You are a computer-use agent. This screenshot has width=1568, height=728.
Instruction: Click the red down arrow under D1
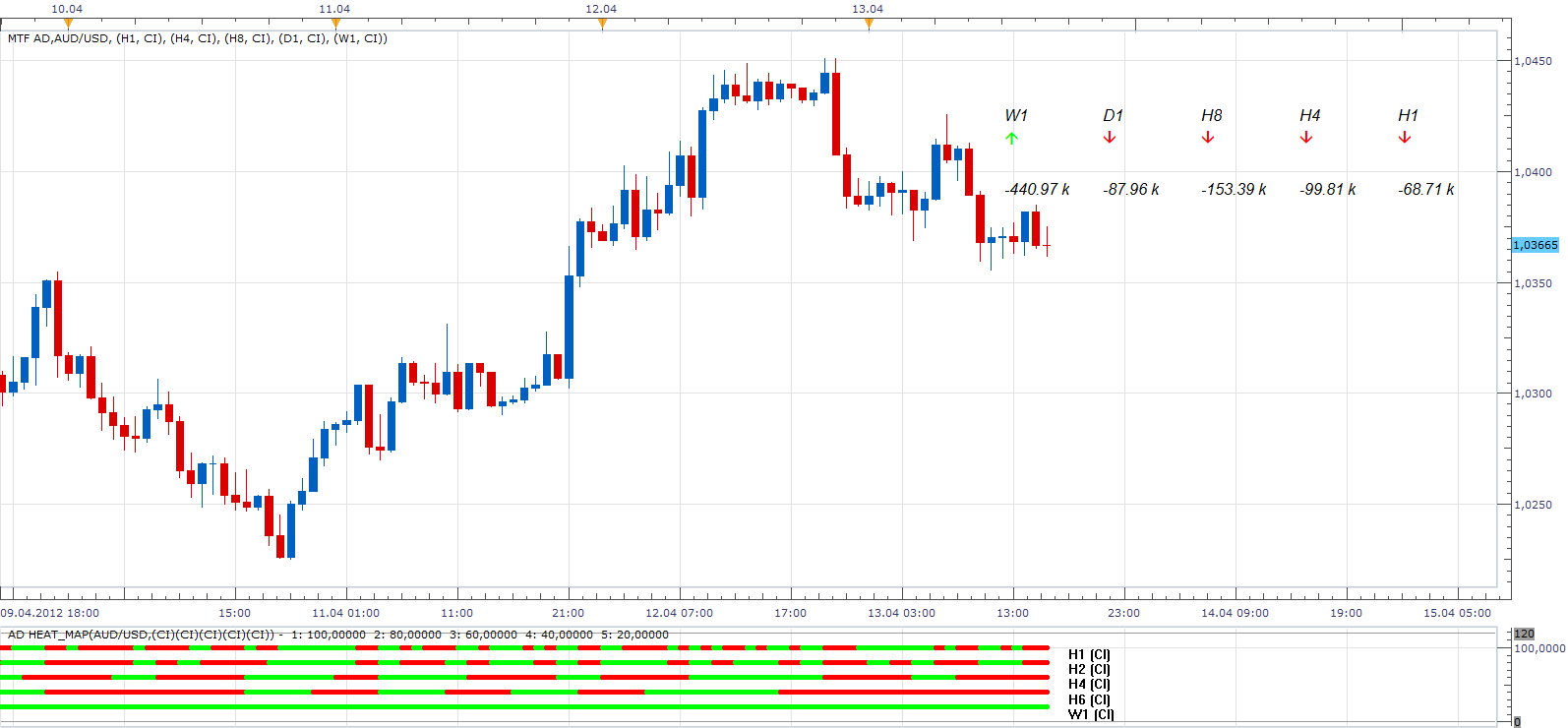tap(1110, 138)
